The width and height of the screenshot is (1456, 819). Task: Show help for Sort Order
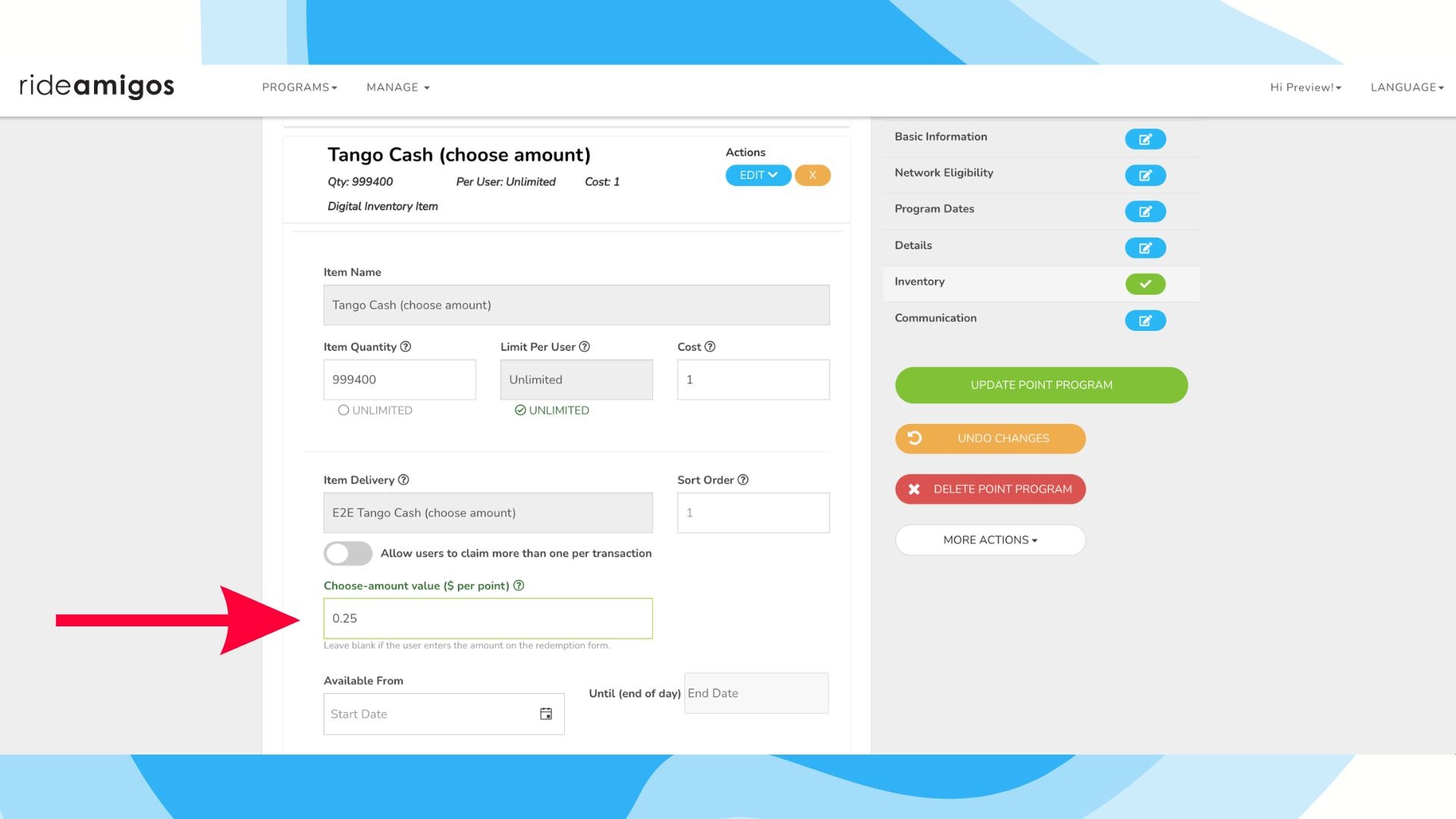pos(743,480)
